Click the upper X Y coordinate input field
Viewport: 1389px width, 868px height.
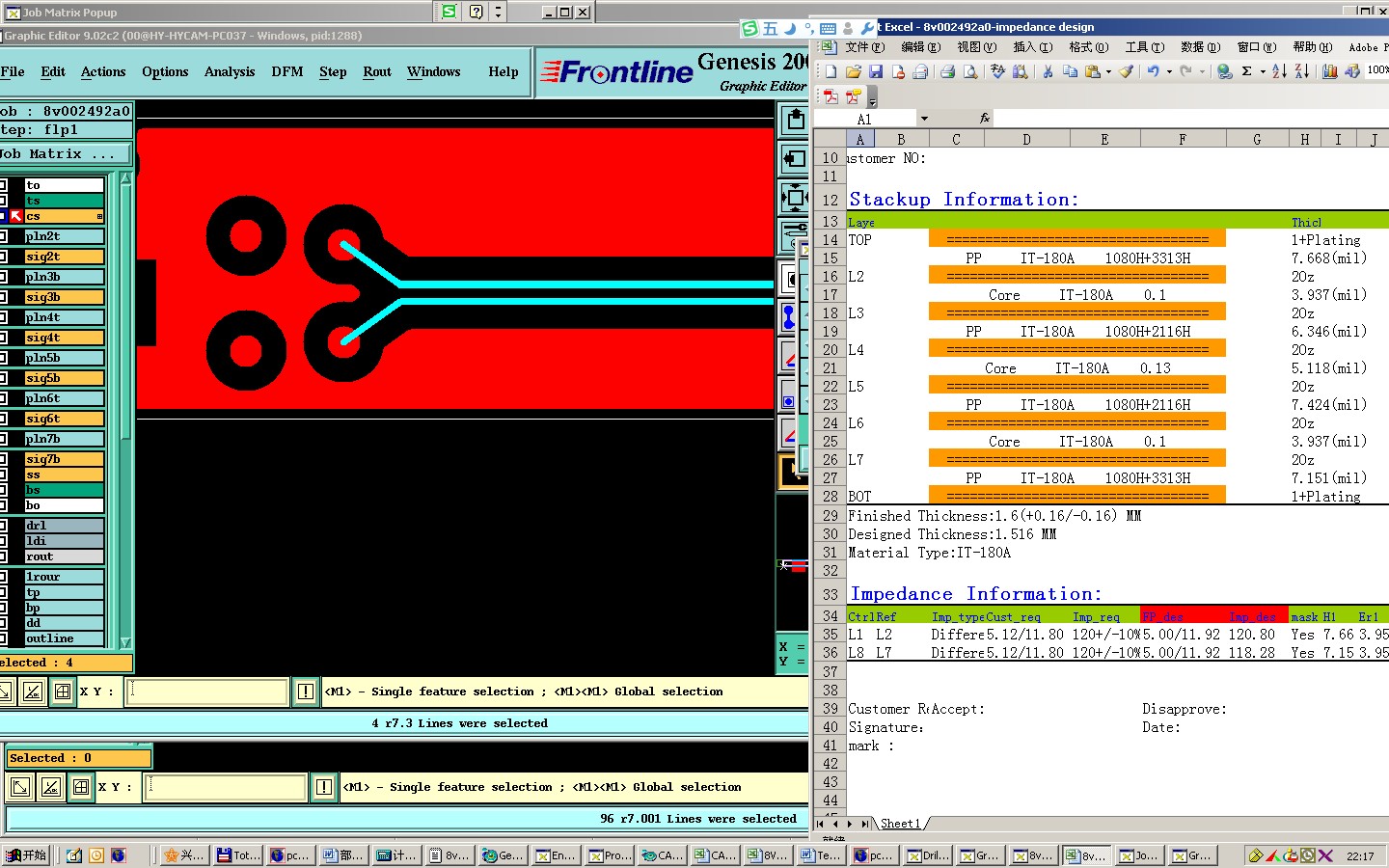click(x=206, y=692)
